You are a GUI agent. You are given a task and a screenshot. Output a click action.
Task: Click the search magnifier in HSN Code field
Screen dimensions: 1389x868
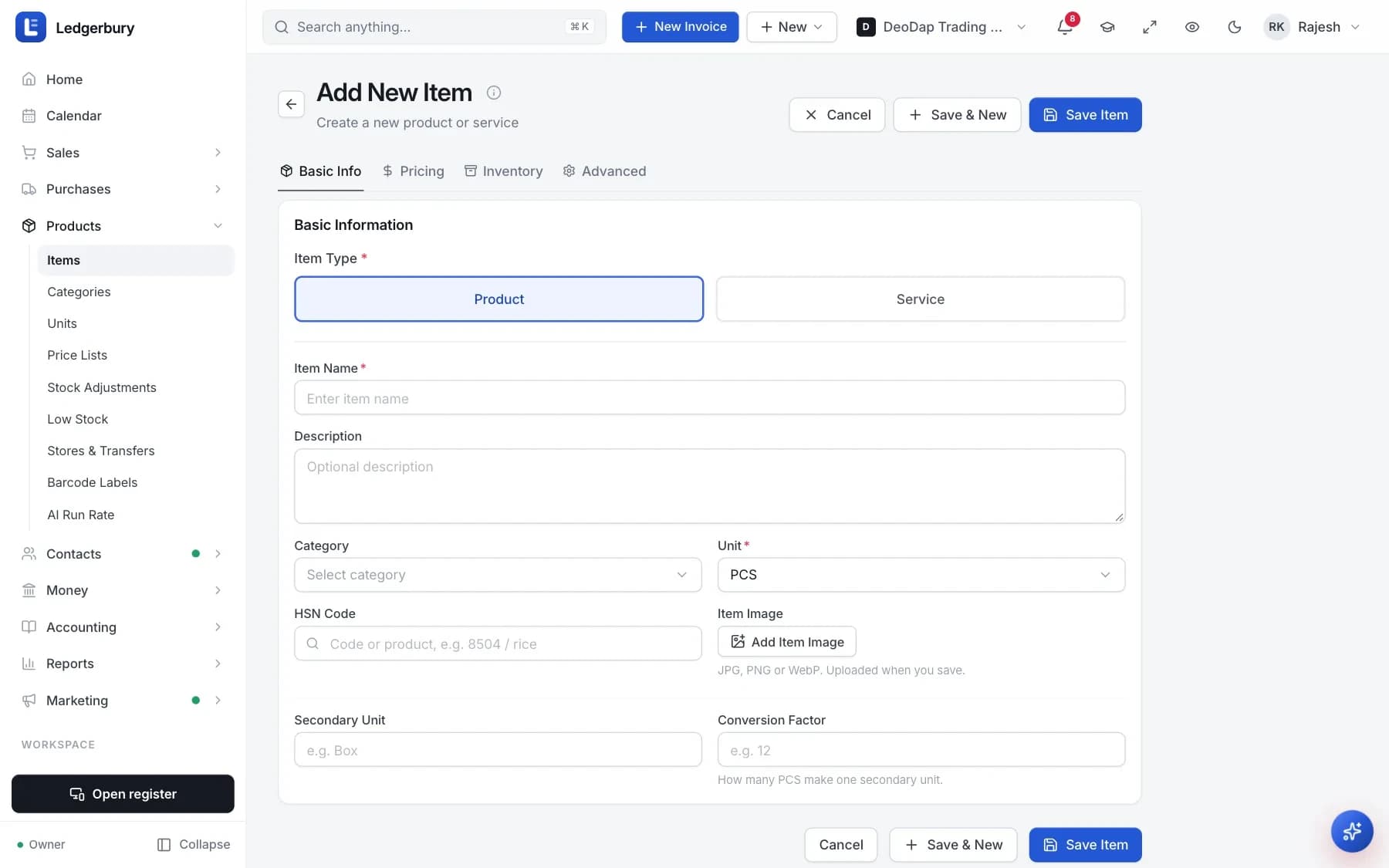click(x=313, y=643)
